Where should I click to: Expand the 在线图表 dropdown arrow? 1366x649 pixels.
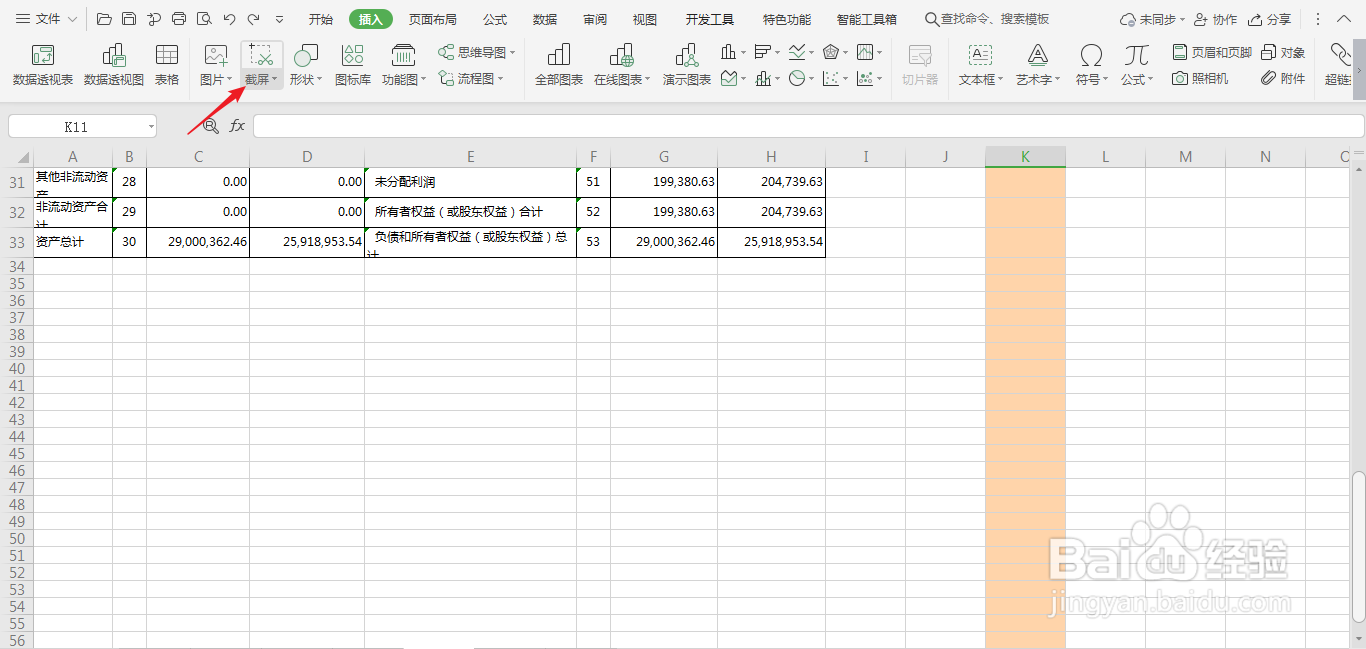coord(648,80)
